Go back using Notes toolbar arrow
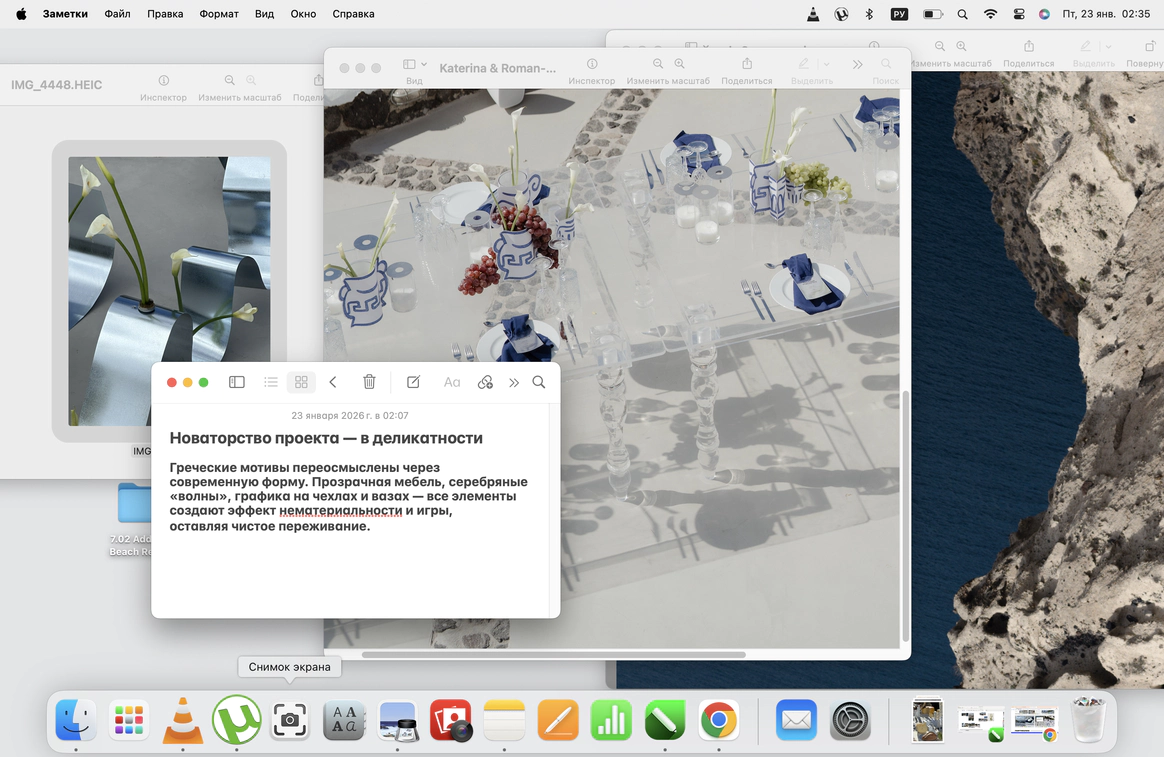This screenshot has height=757, width=1164. pos(333,382)
